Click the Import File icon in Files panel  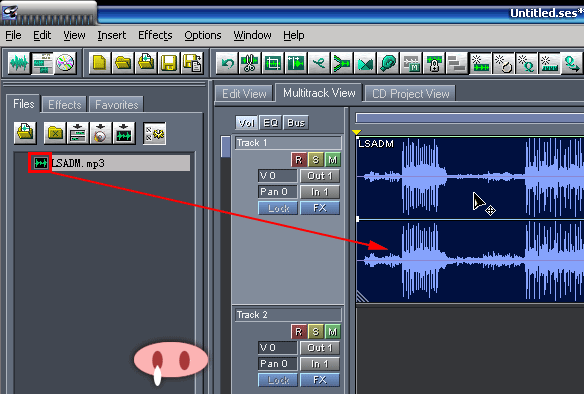tap(25, 133)
